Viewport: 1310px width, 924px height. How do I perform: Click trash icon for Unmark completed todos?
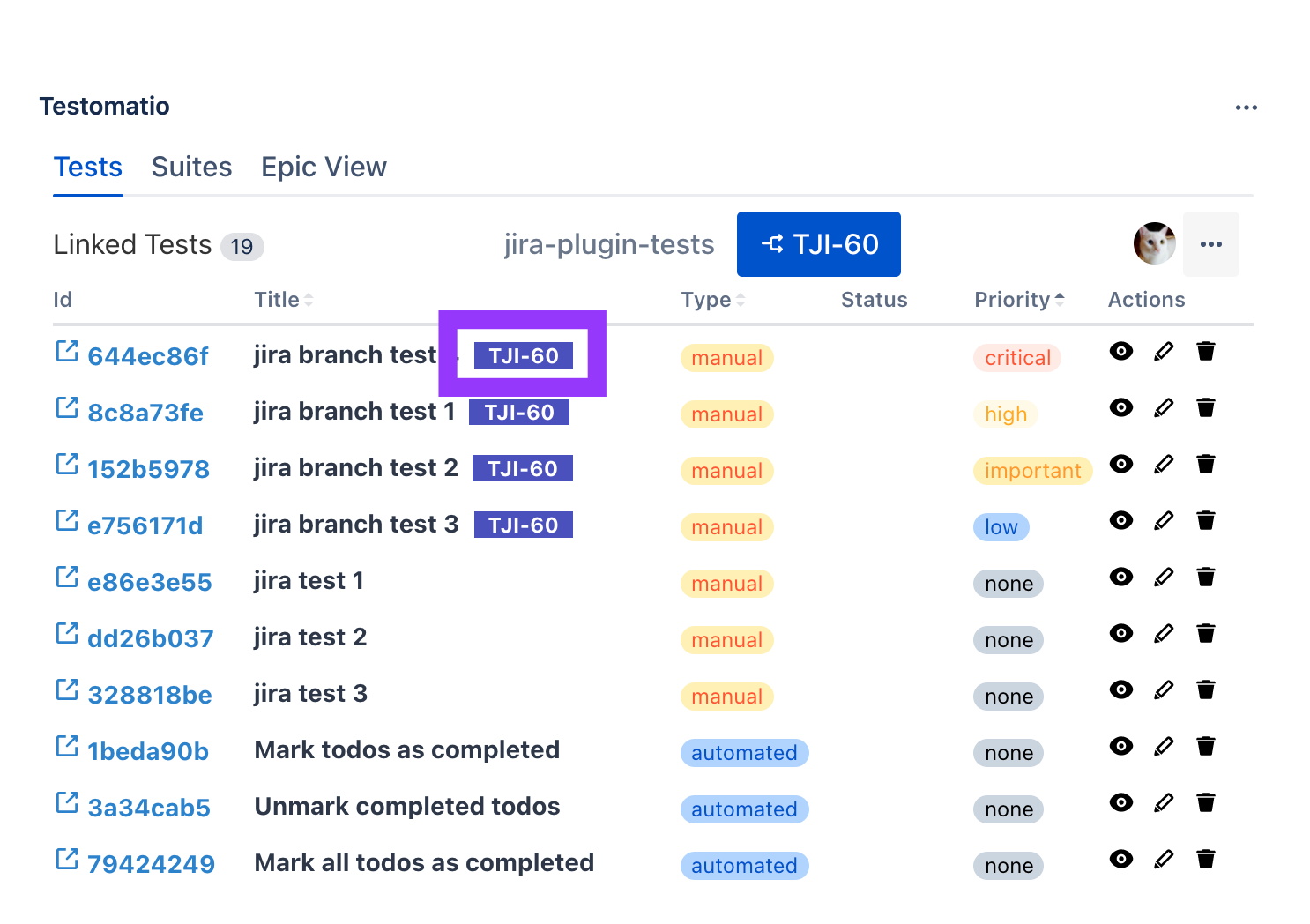coord(1206,802)
